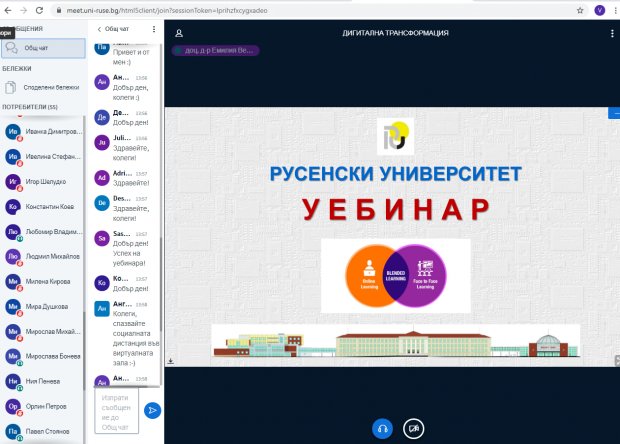Select user Ния Пенева in list

(x=43, y=382)
